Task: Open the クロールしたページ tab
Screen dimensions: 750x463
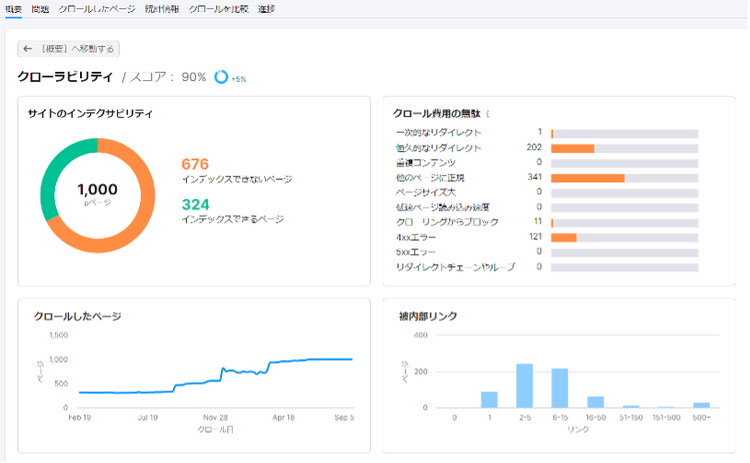Action: (97, 9)
